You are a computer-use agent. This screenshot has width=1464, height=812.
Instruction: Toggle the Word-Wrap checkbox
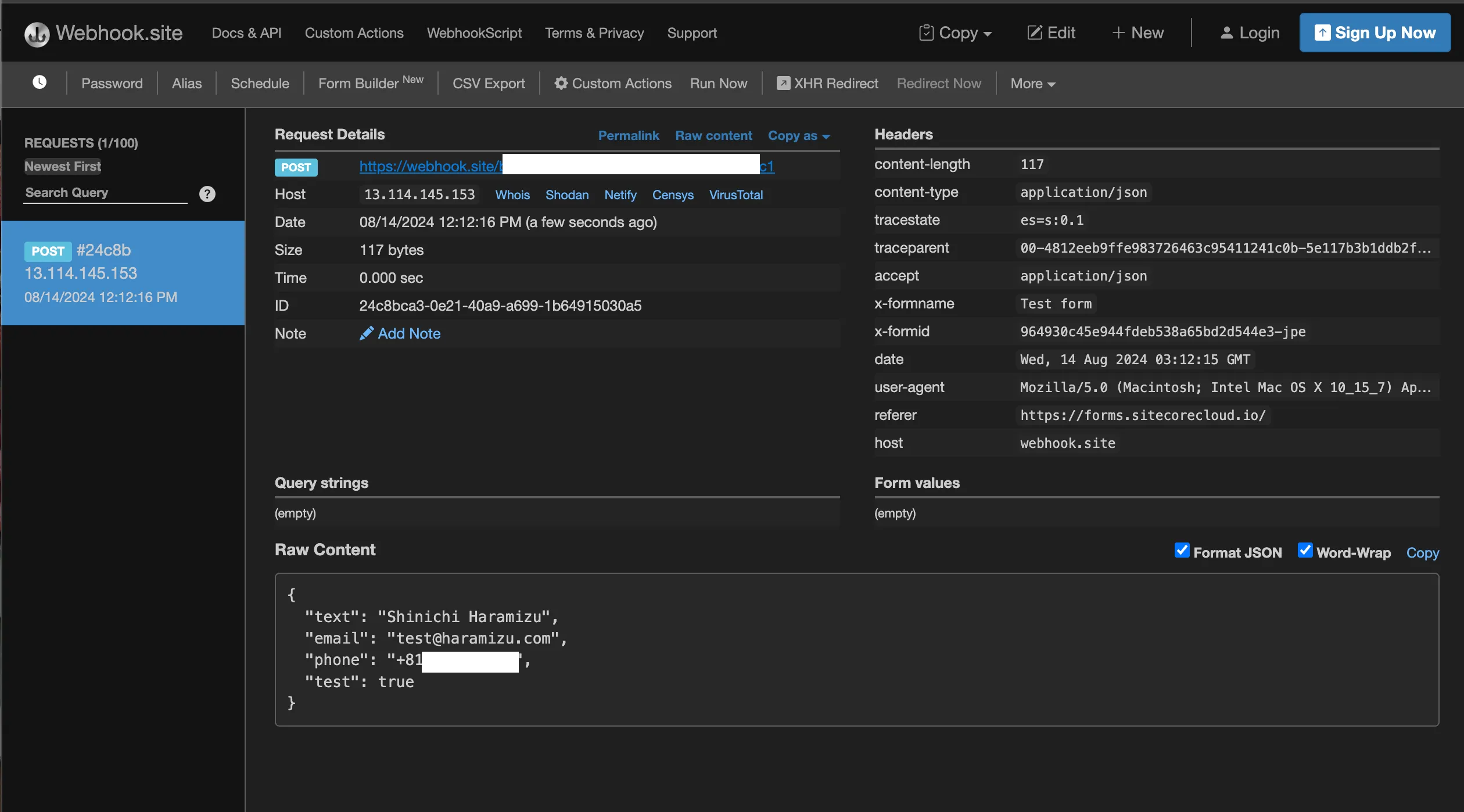point(1305,550)
